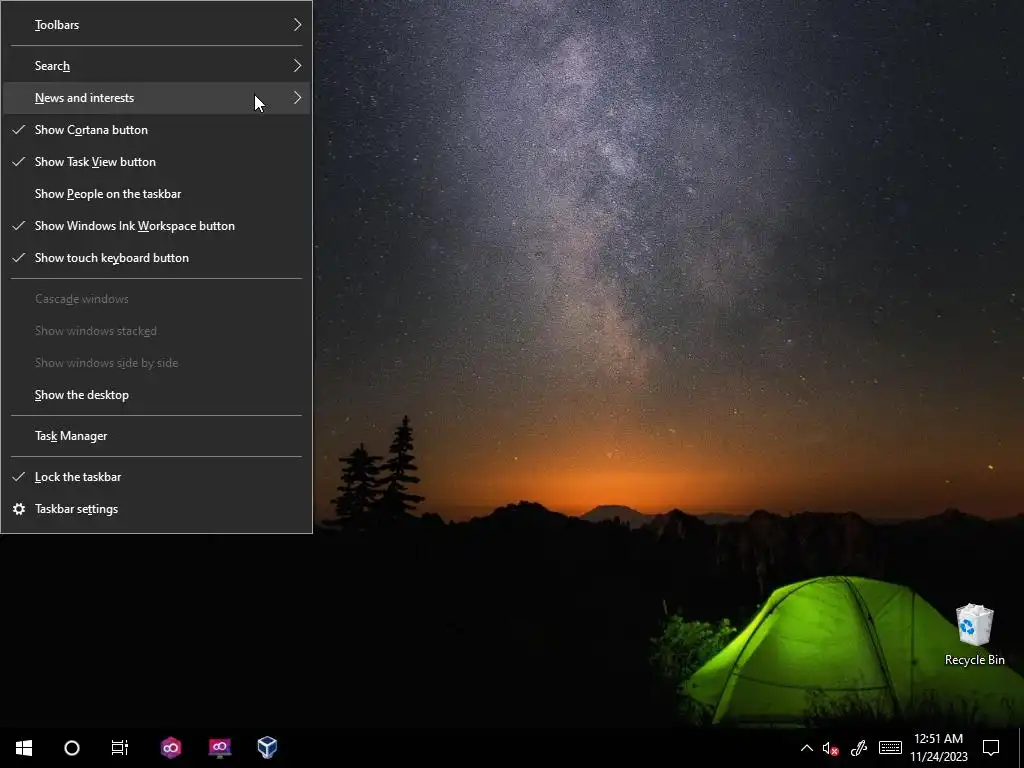Expand the Toolbars submenu
This screenshot has width=1024, height=768.
click(x=157, y=25)
